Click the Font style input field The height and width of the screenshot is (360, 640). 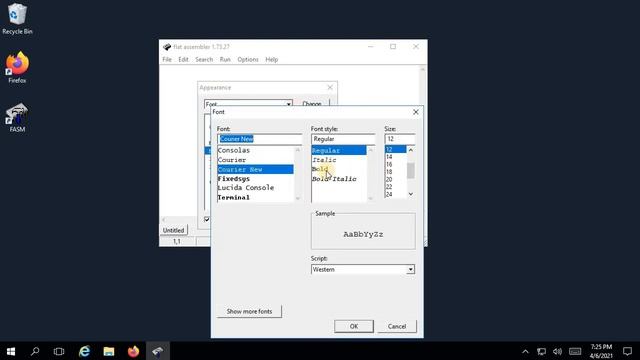343,139
